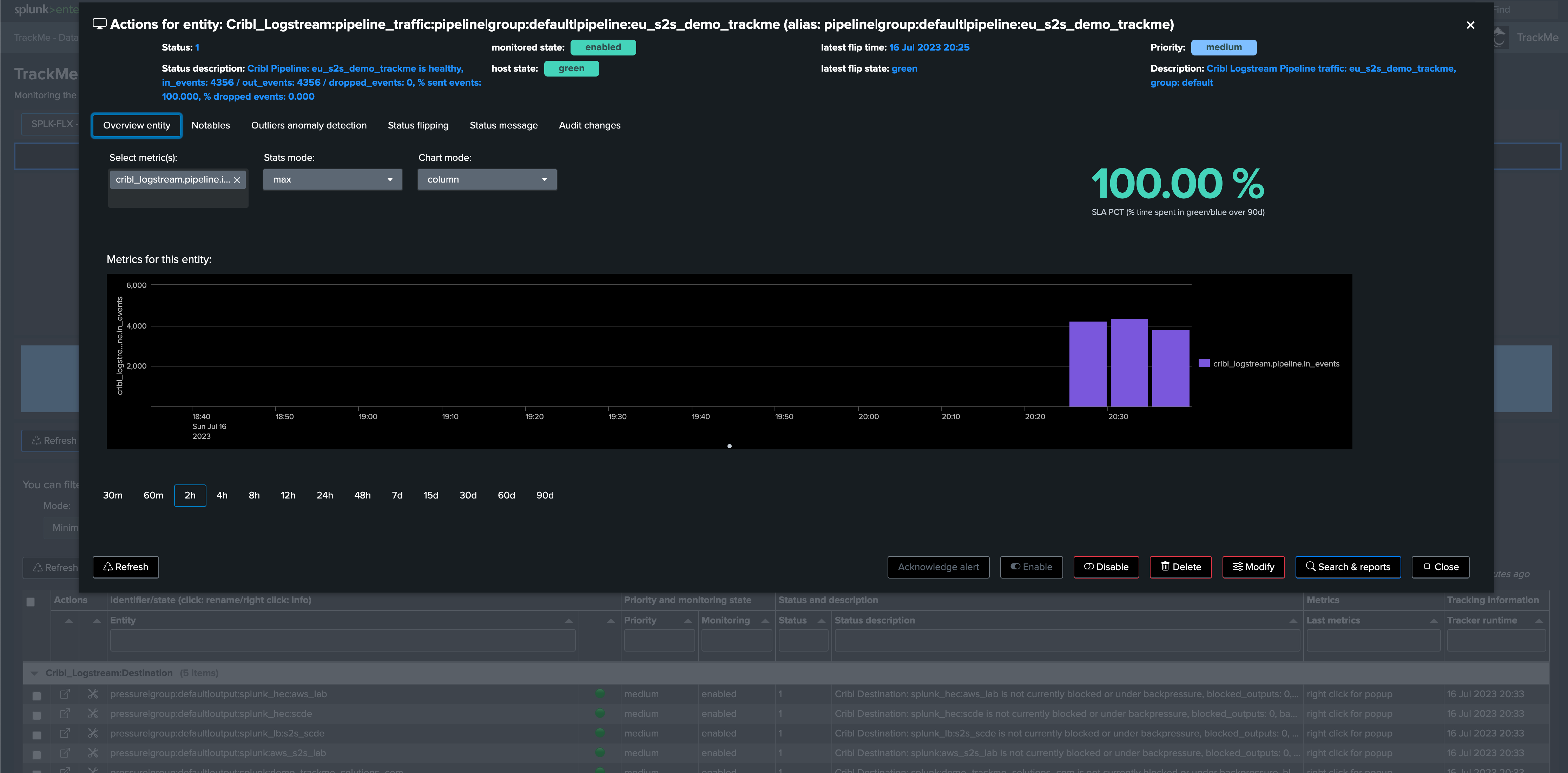Click magnifier icon on Search & reports

click(x=1311, y=567)
